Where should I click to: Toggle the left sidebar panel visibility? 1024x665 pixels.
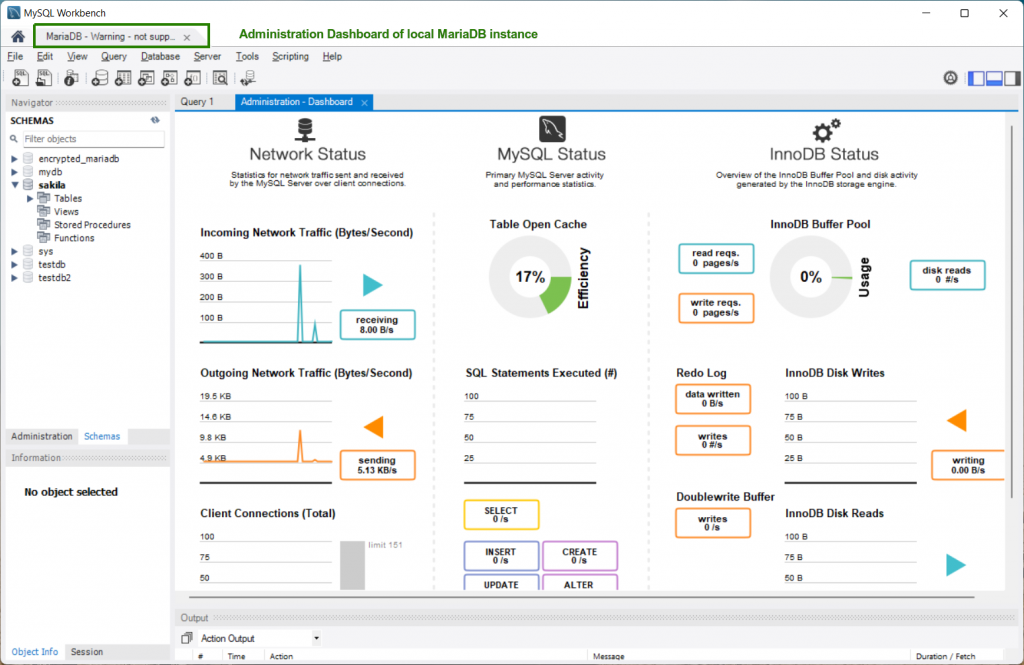point(976,78)
